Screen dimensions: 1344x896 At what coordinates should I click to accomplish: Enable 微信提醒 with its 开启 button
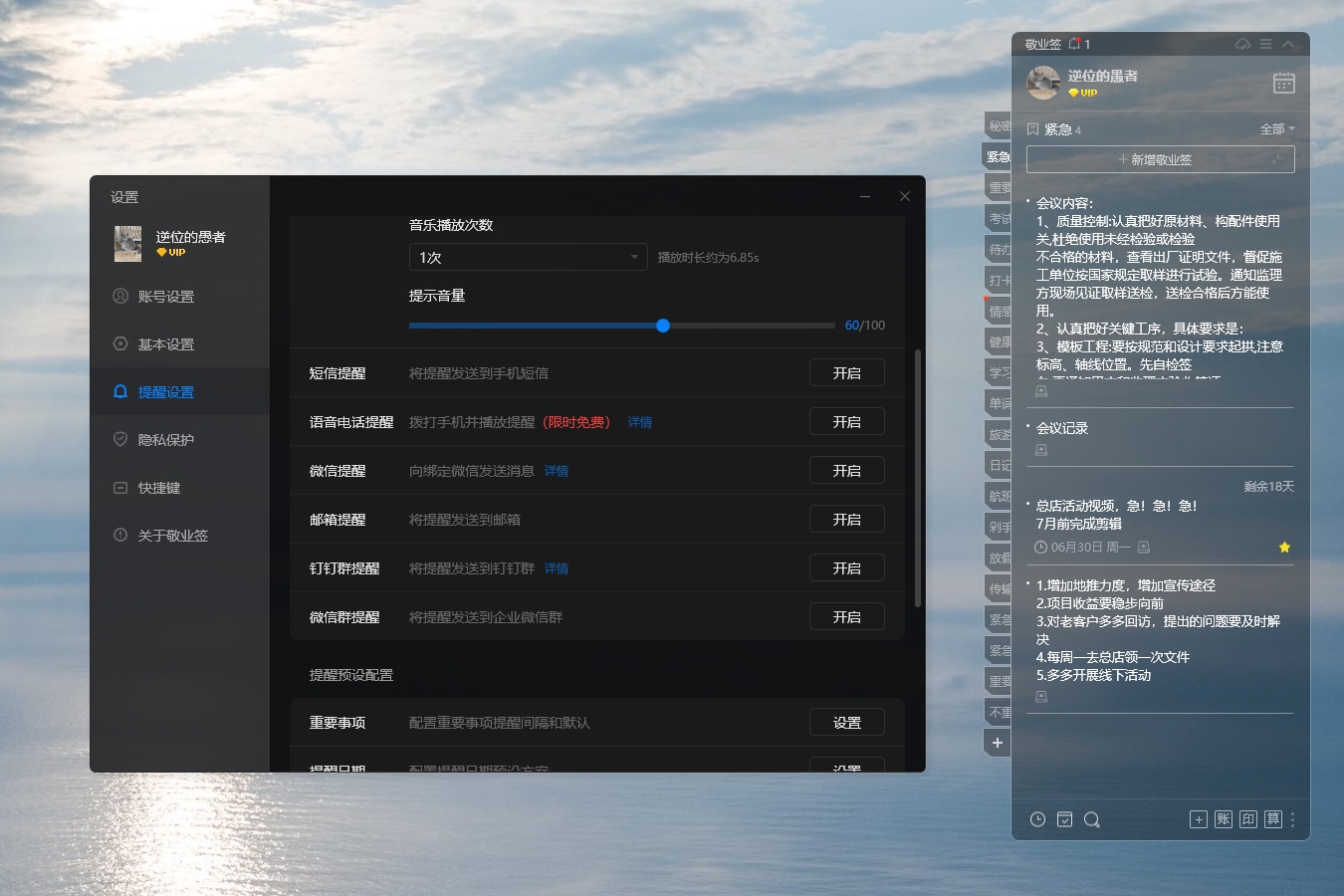(x=846, y=471)
